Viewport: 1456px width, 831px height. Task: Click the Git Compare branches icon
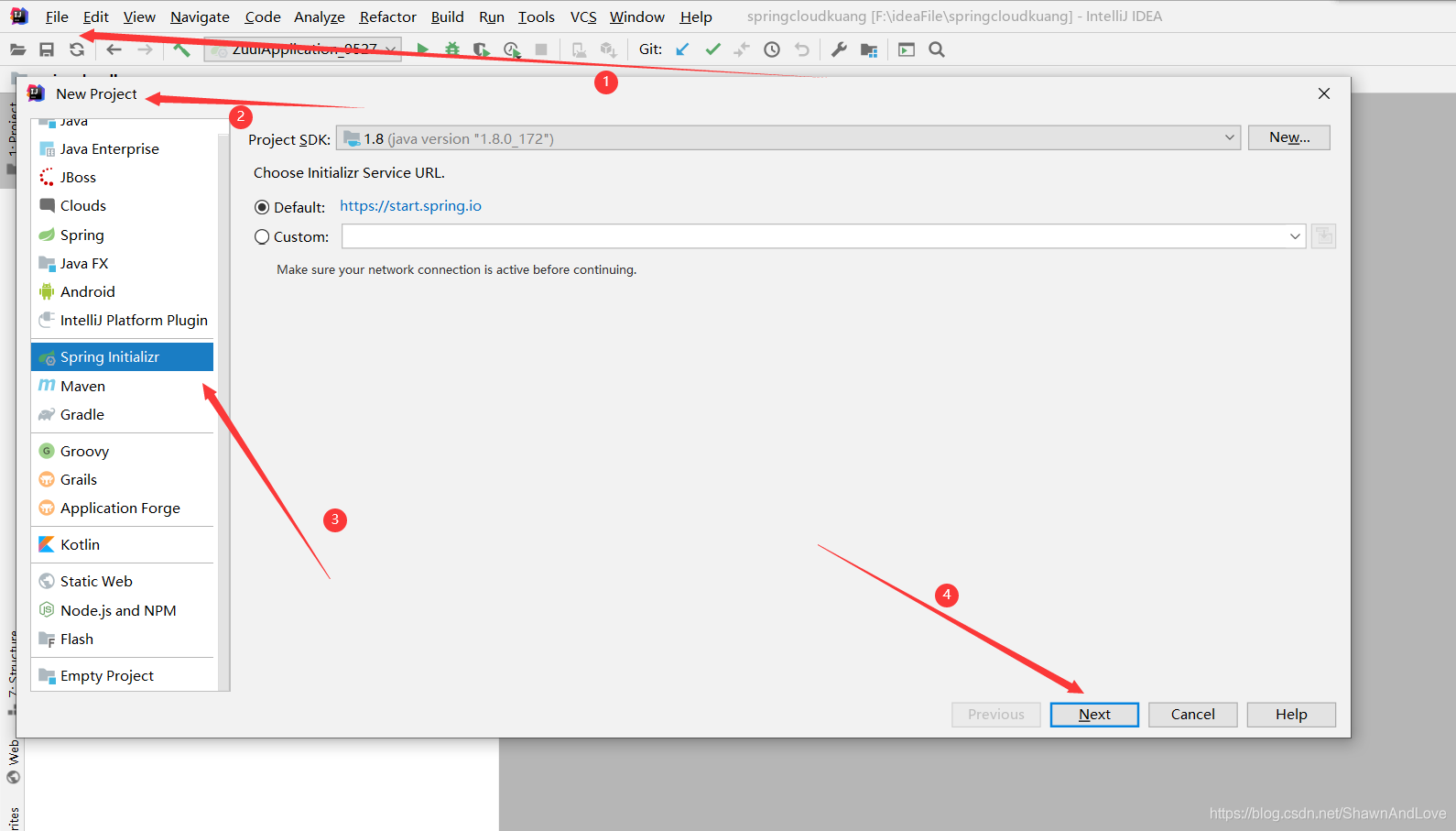click(x=742, y=49)
